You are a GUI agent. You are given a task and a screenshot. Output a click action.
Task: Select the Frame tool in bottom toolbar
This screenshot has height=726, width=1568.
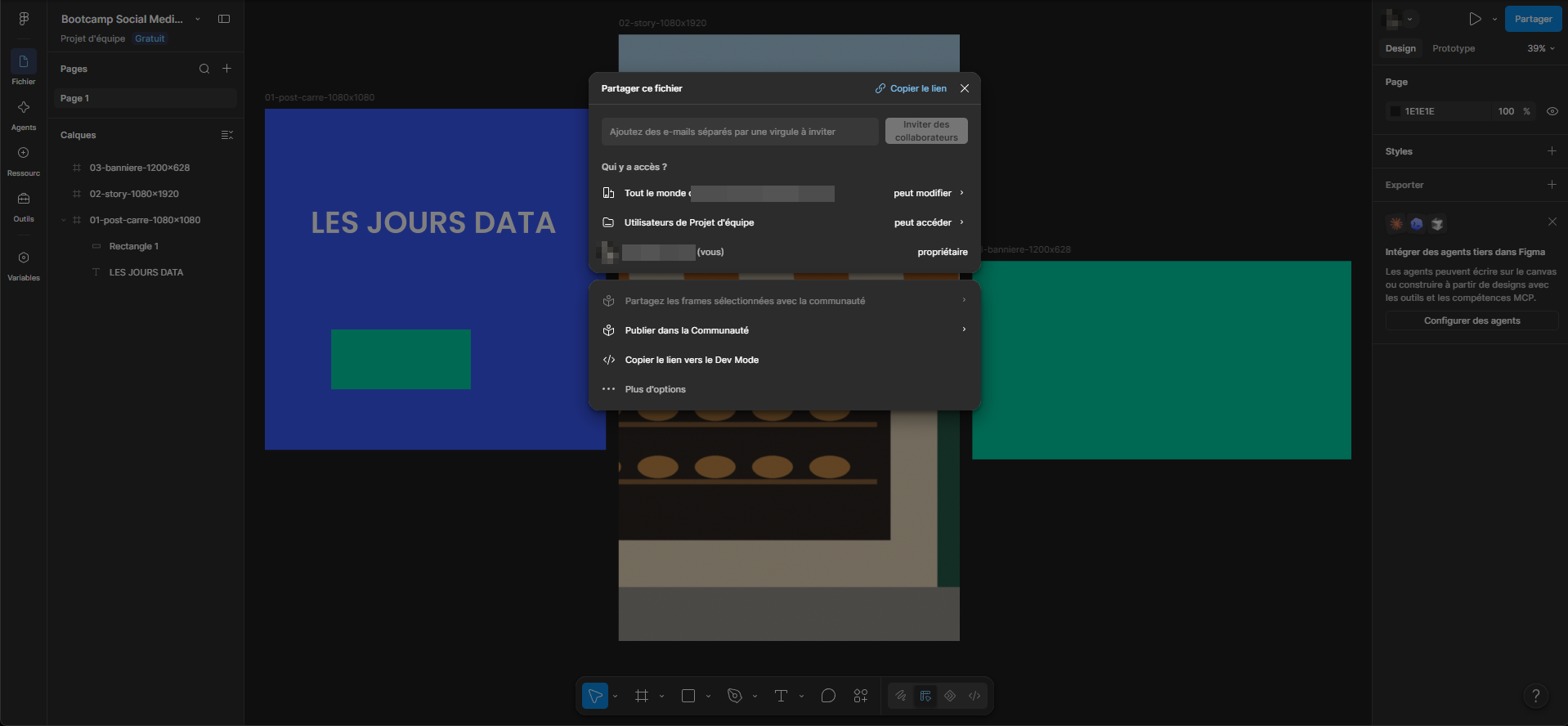[642, 696]
